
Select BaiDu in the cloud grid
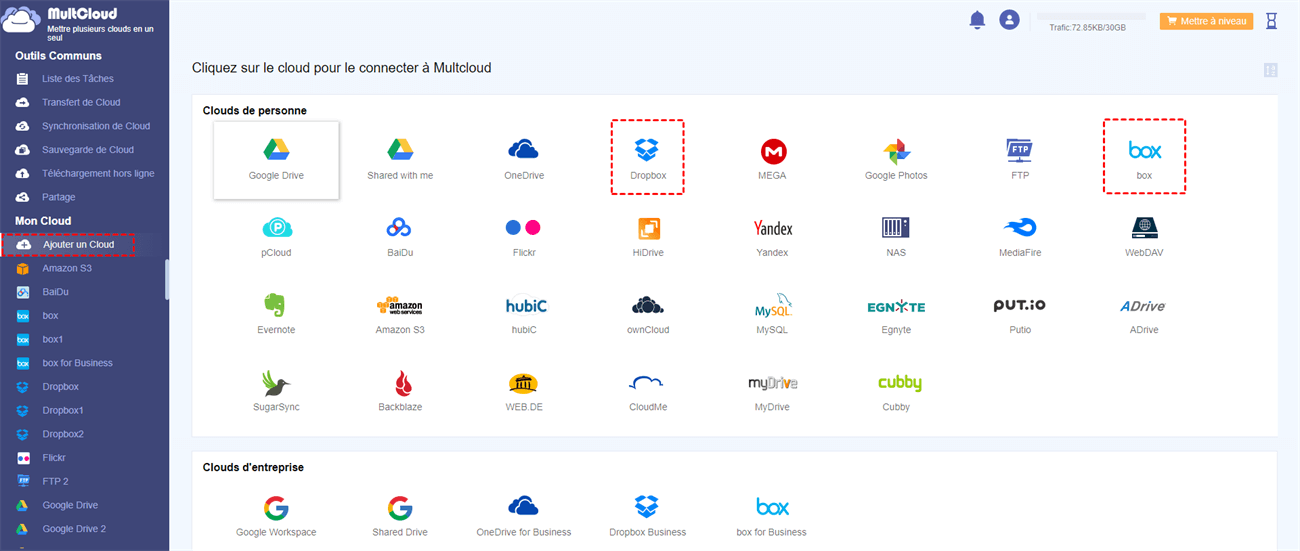[400, 238]
